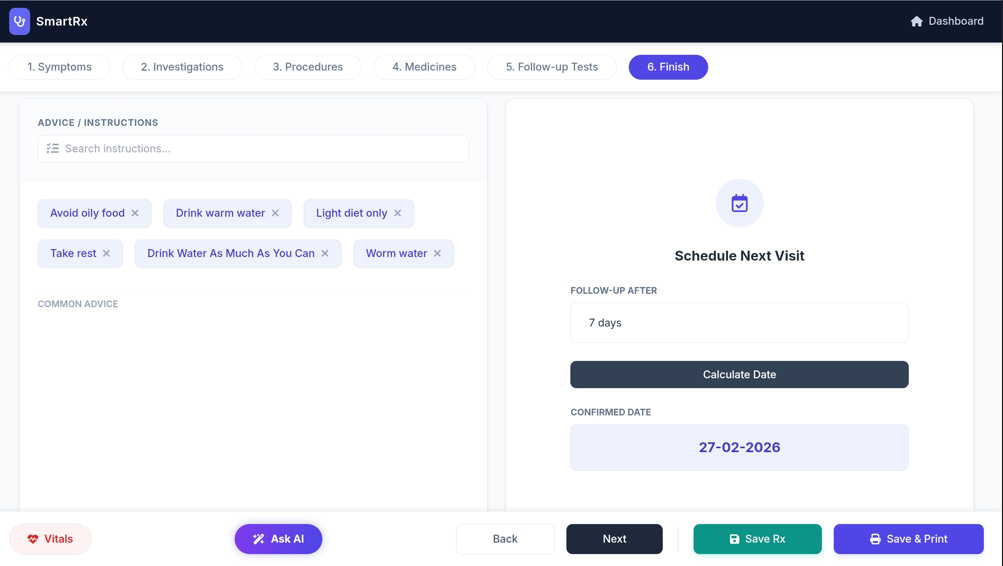Delete the 'Light diet only' chip
Viewport: 1003px width, 566px height.
398,213
